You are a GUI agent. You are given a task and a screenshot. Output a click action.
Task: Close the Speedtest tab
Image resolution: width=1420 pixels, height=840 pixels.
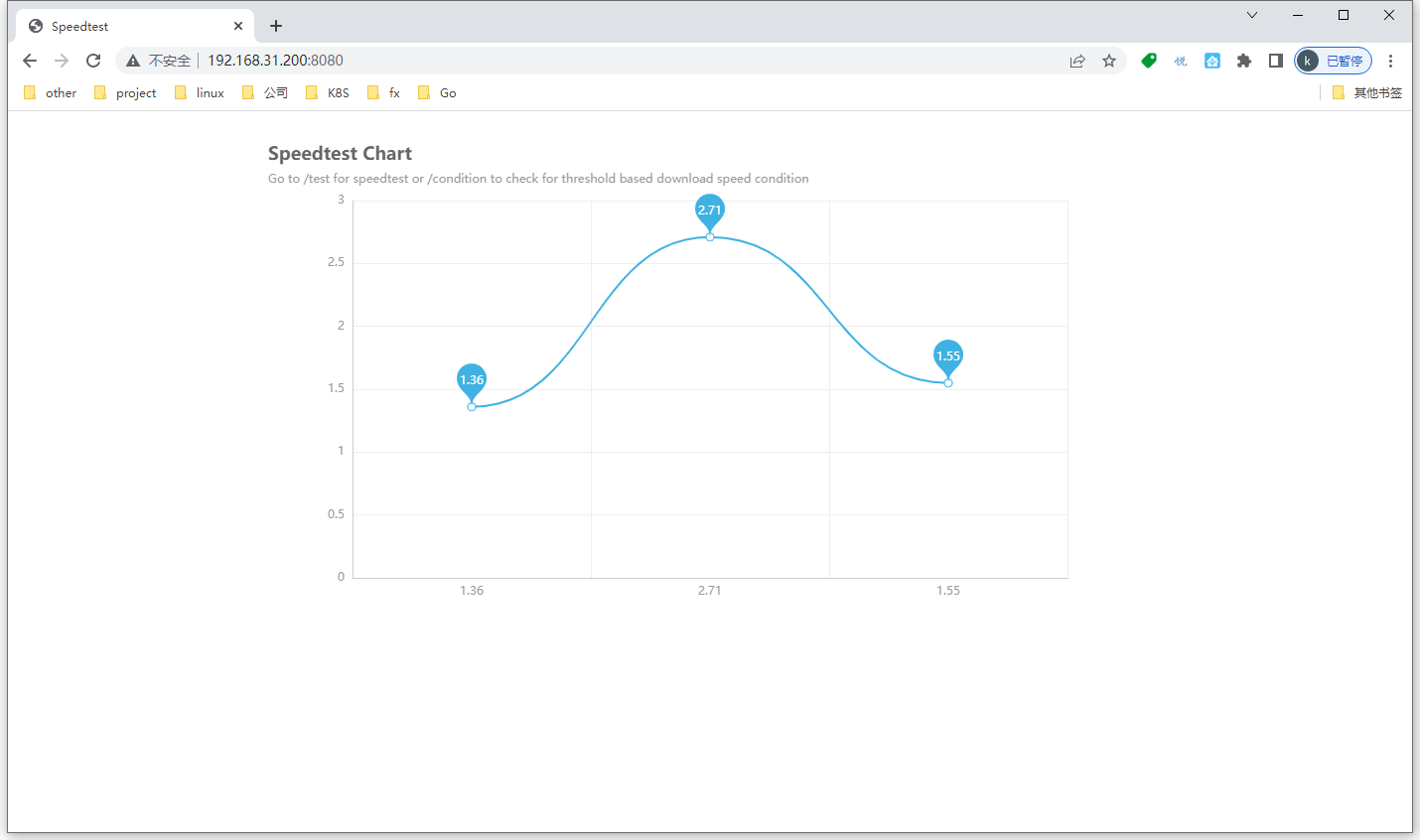click(238, 26)
